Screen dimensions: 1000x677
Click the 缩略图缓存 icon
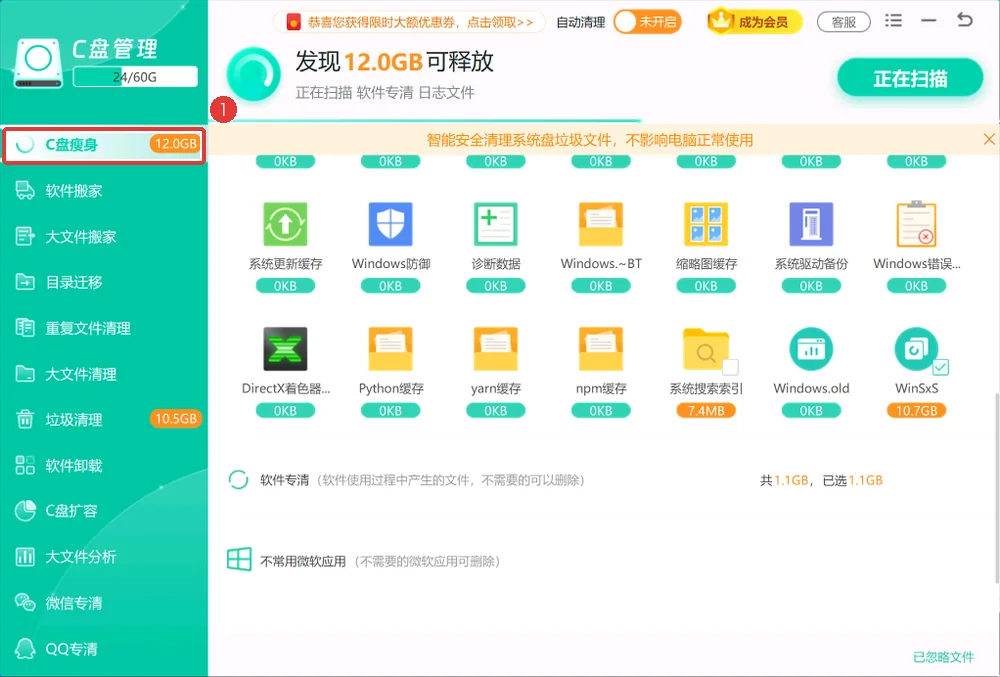tap(706, 224)
